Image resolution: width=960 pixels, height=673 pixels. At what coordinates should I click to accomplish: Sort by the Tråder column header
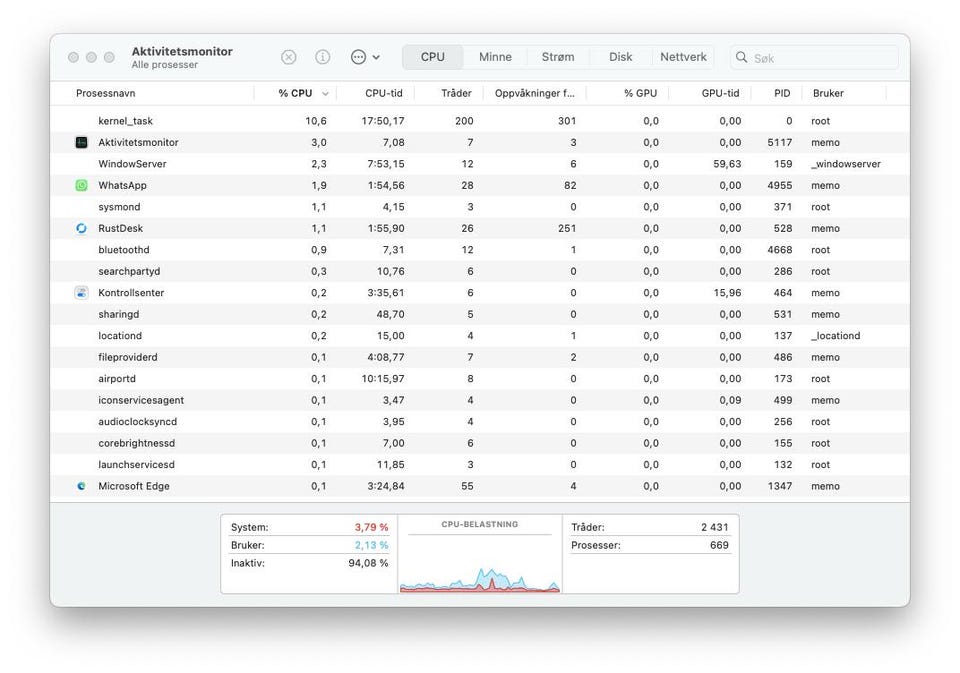tap(456, 93)
